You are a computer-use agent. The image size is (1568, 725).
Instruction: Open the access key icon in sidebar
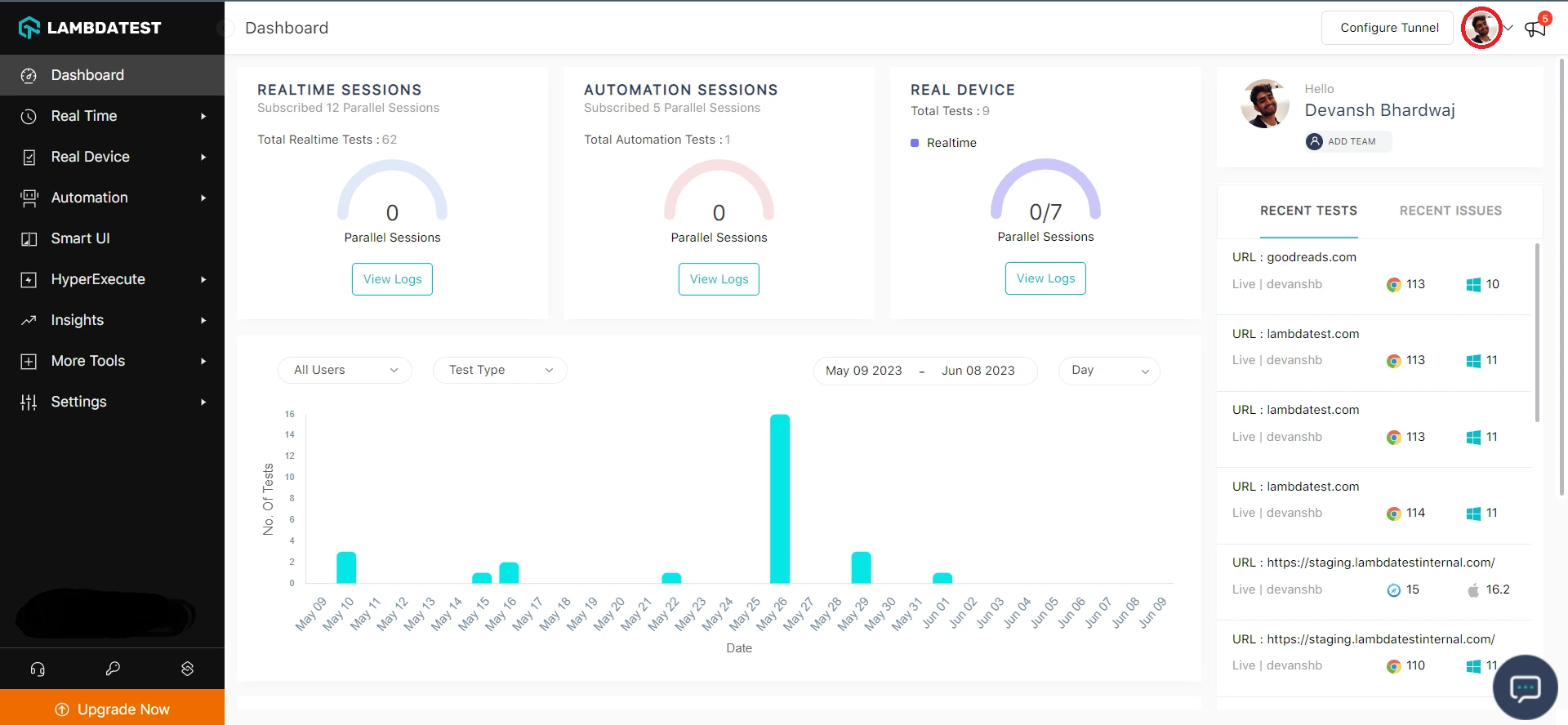tap(113, 669)
